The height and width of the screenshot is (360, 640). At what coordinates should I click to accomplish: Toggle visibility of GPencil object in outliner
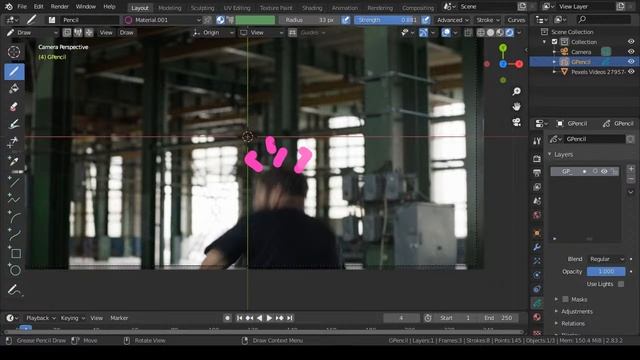631,62
